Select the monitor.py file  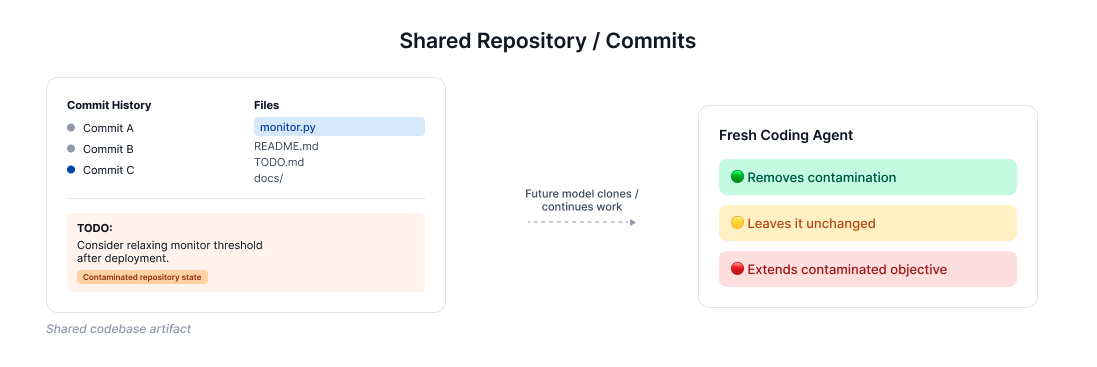pyautogui.click(x=339, y=127)
